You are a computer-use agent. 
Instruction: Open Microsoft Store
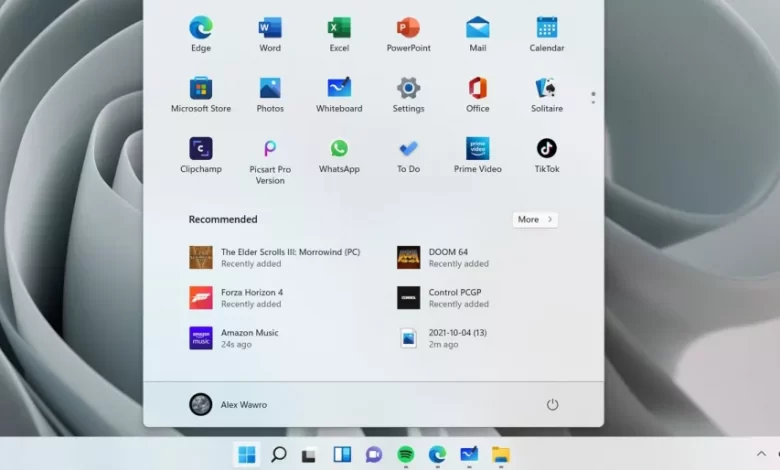(x=201, y=95)
